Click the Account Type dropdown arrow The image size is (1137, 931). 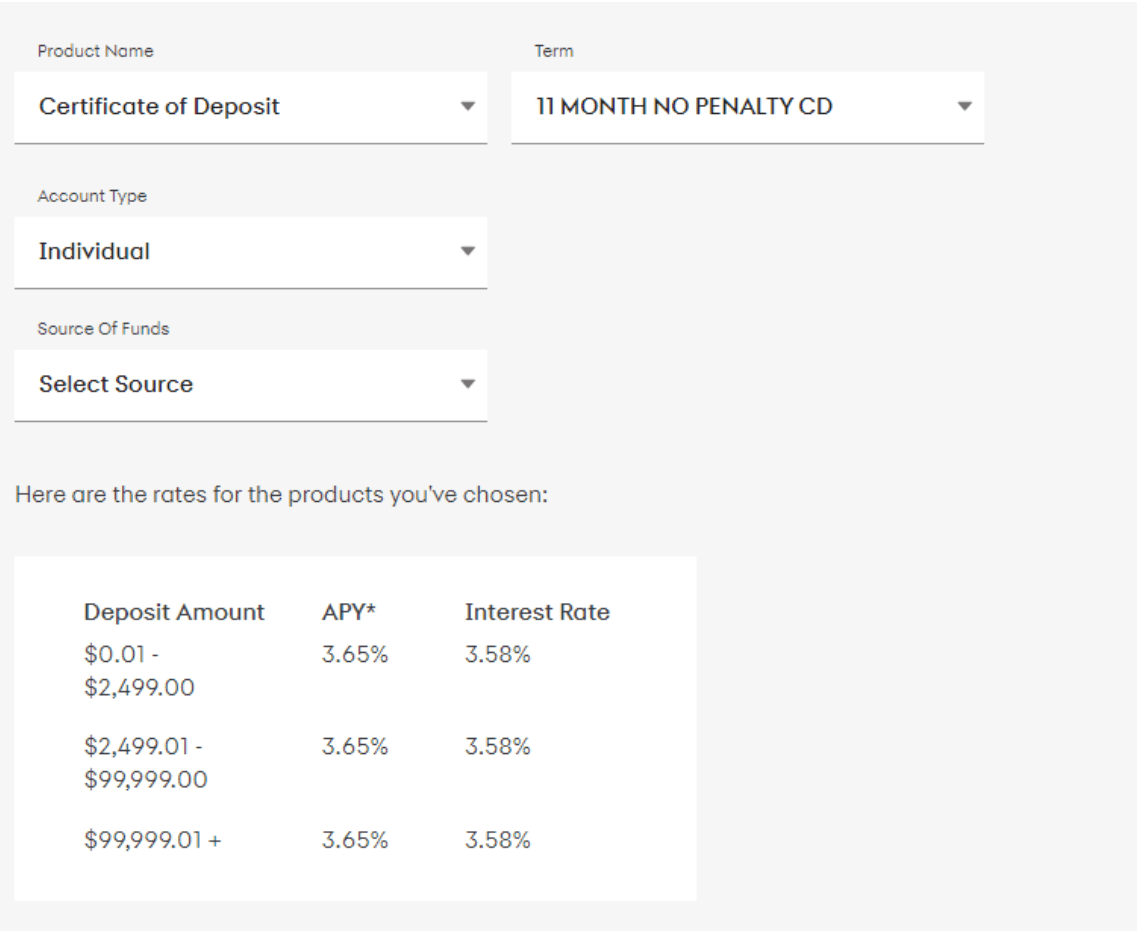466,252
